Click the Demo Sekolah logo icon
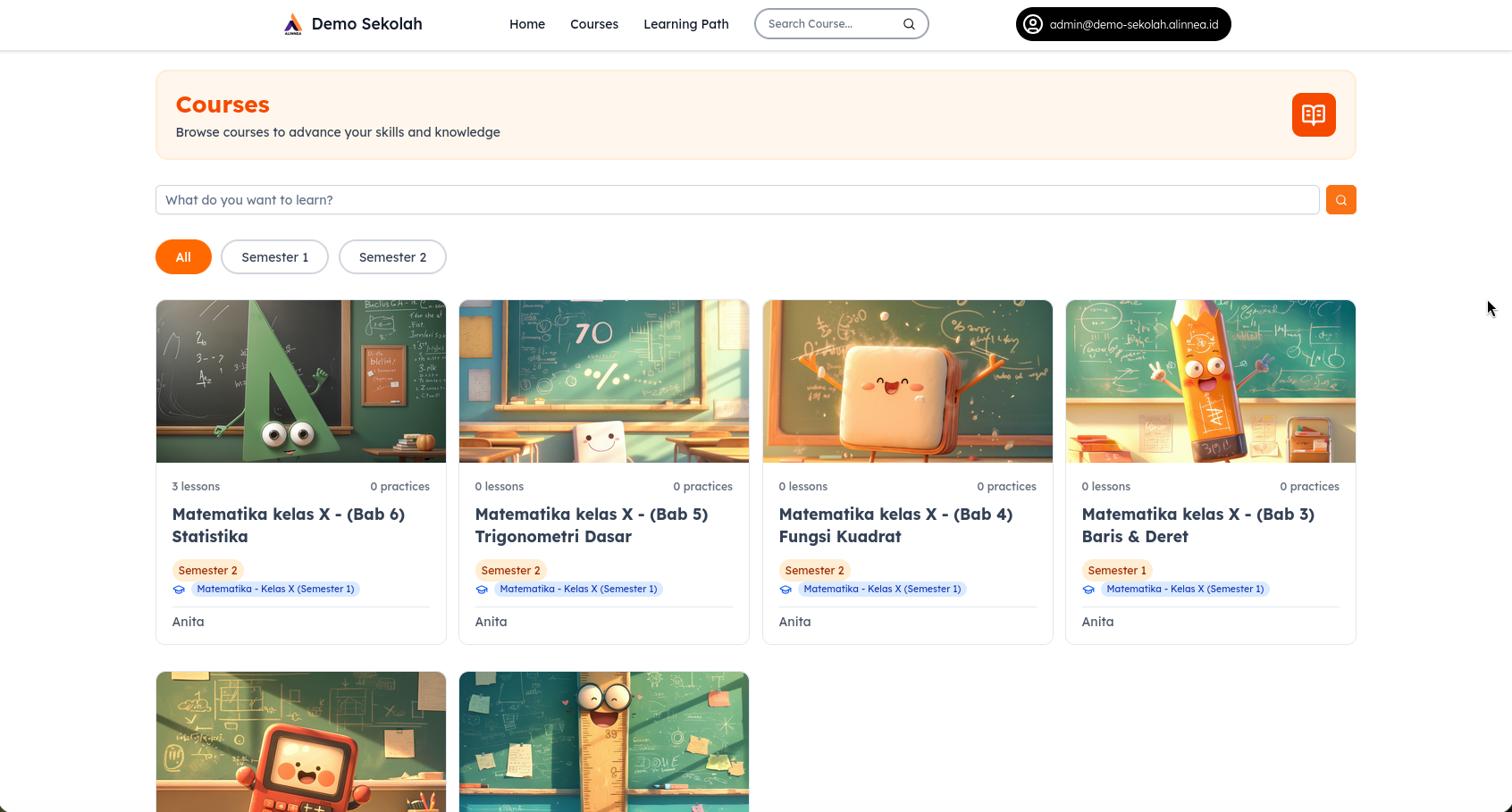Viewport: 1512px width, 812px height. point(293,24)
